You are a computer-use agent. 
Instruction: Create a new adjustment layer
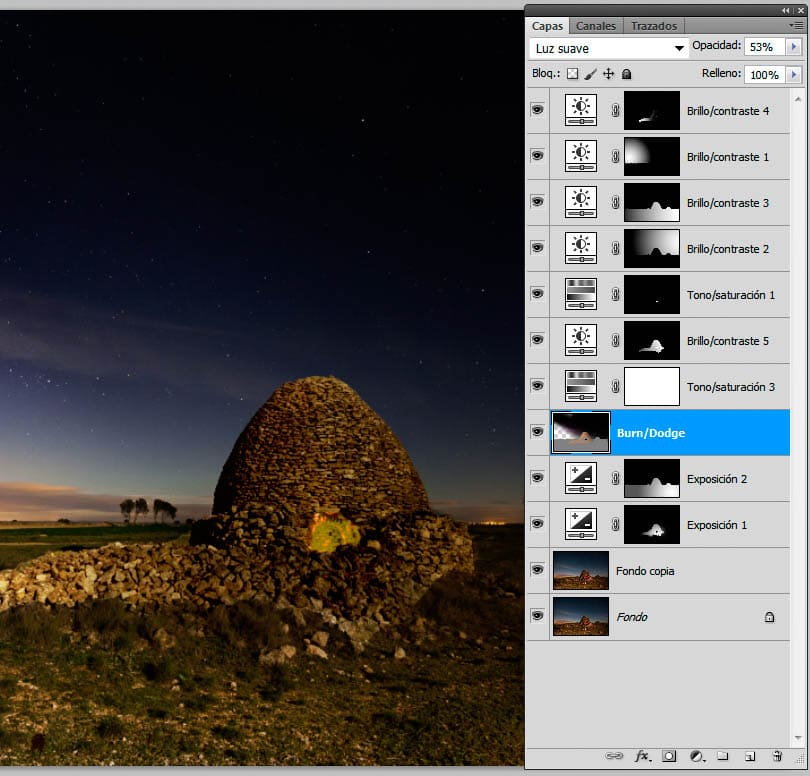click(x=697, y=757)
